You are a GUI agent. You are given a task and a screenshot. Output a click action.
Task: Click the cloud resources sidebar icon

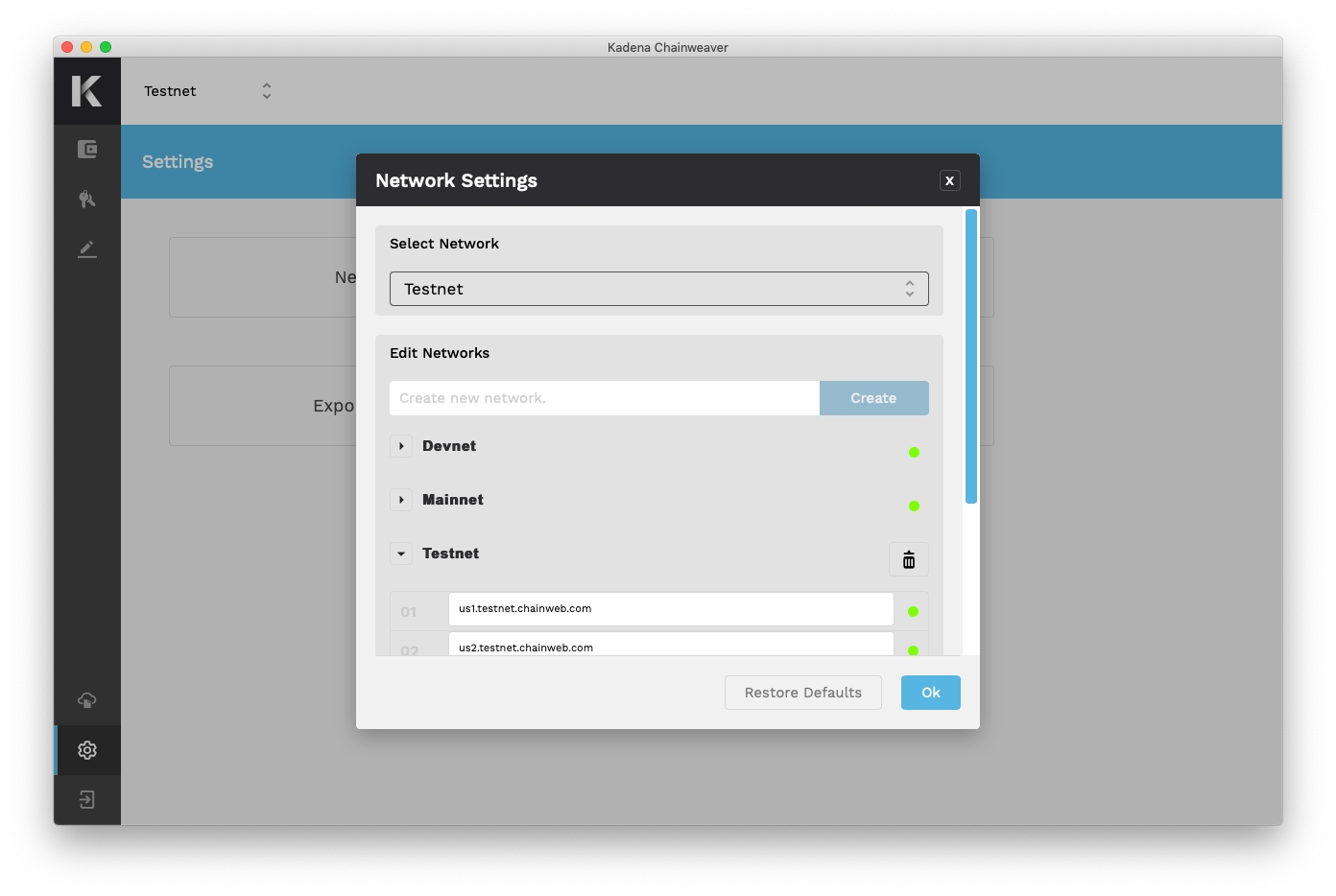[x=87, y=700]
